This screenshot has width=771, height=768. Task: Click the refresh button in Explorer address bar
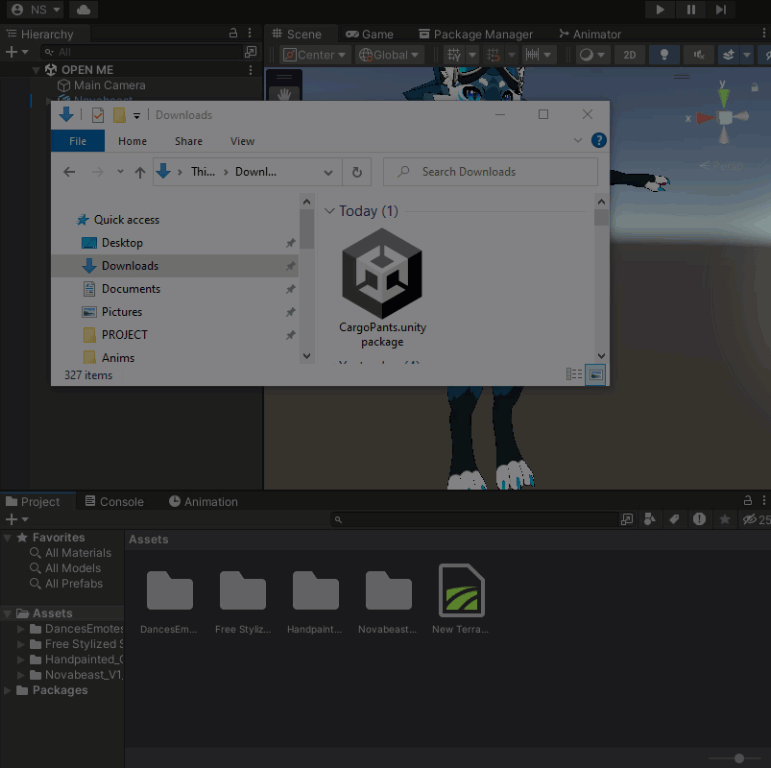pyautogui.click(x=357, y=172)
